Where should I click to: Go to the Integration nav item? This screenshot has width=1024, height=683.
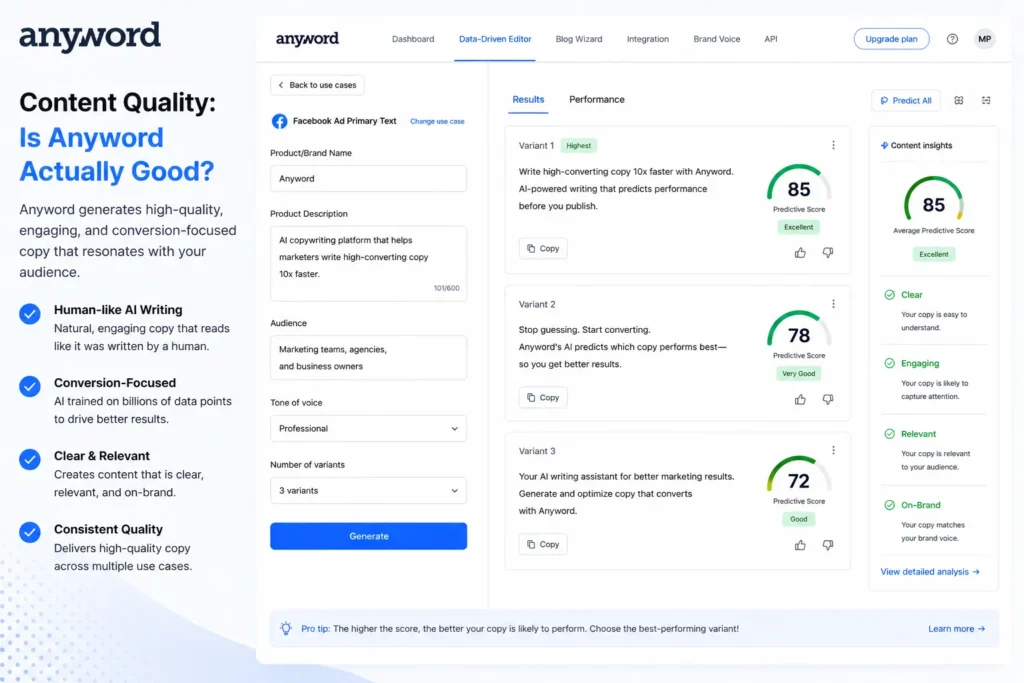pos(647,39)
